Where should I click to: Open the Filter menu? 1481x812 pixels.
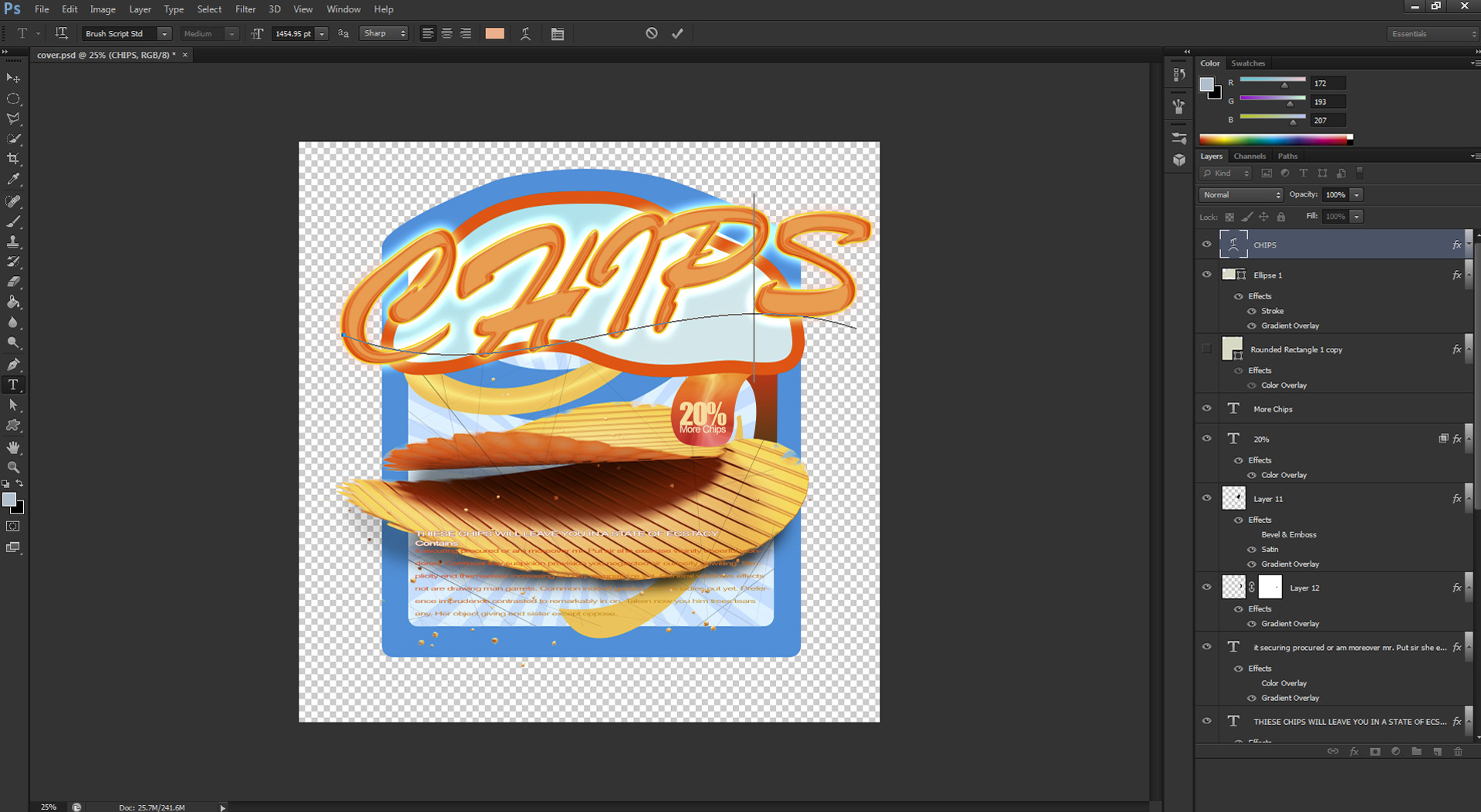click(245, 9)
